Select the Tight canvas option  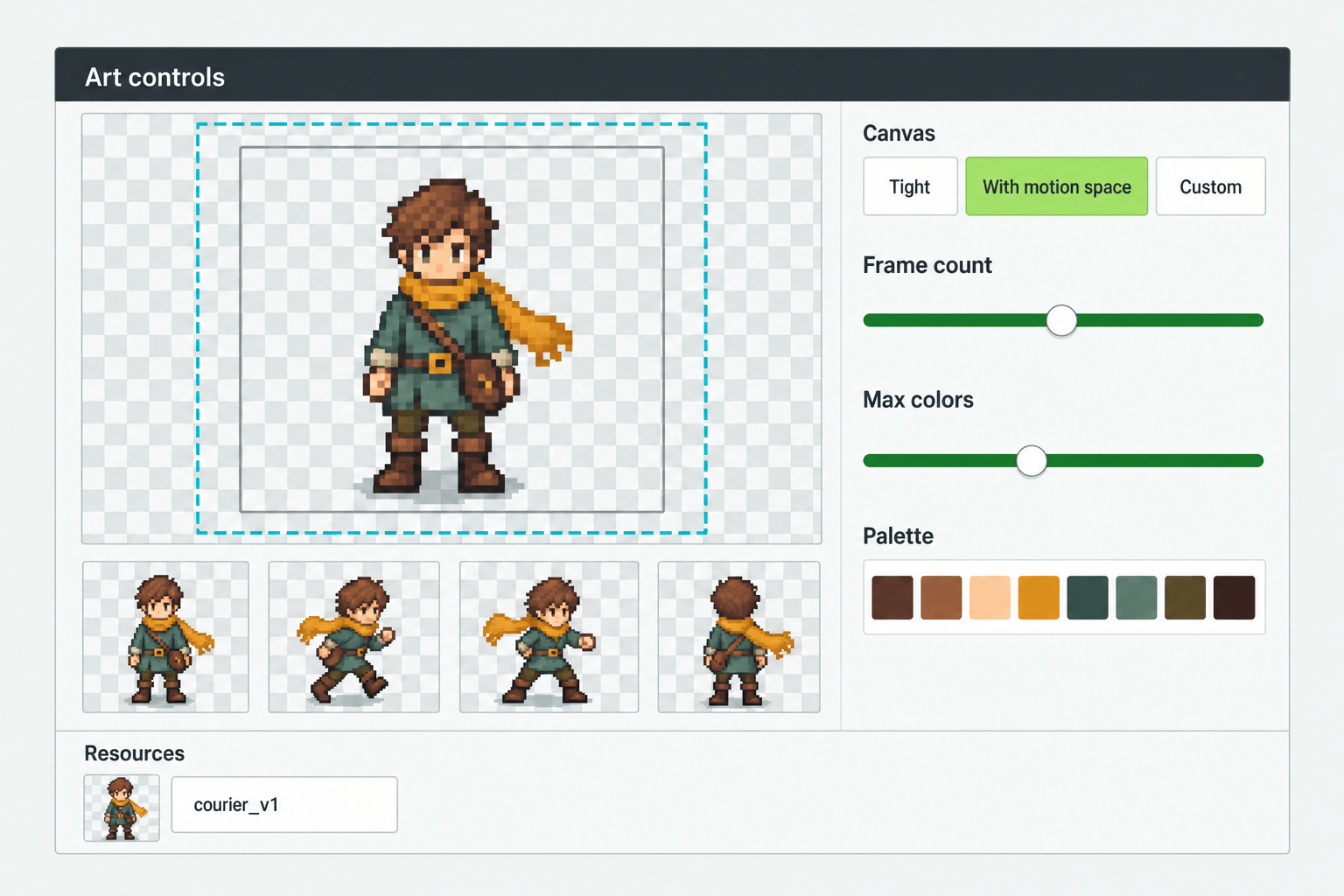(910, 186)
